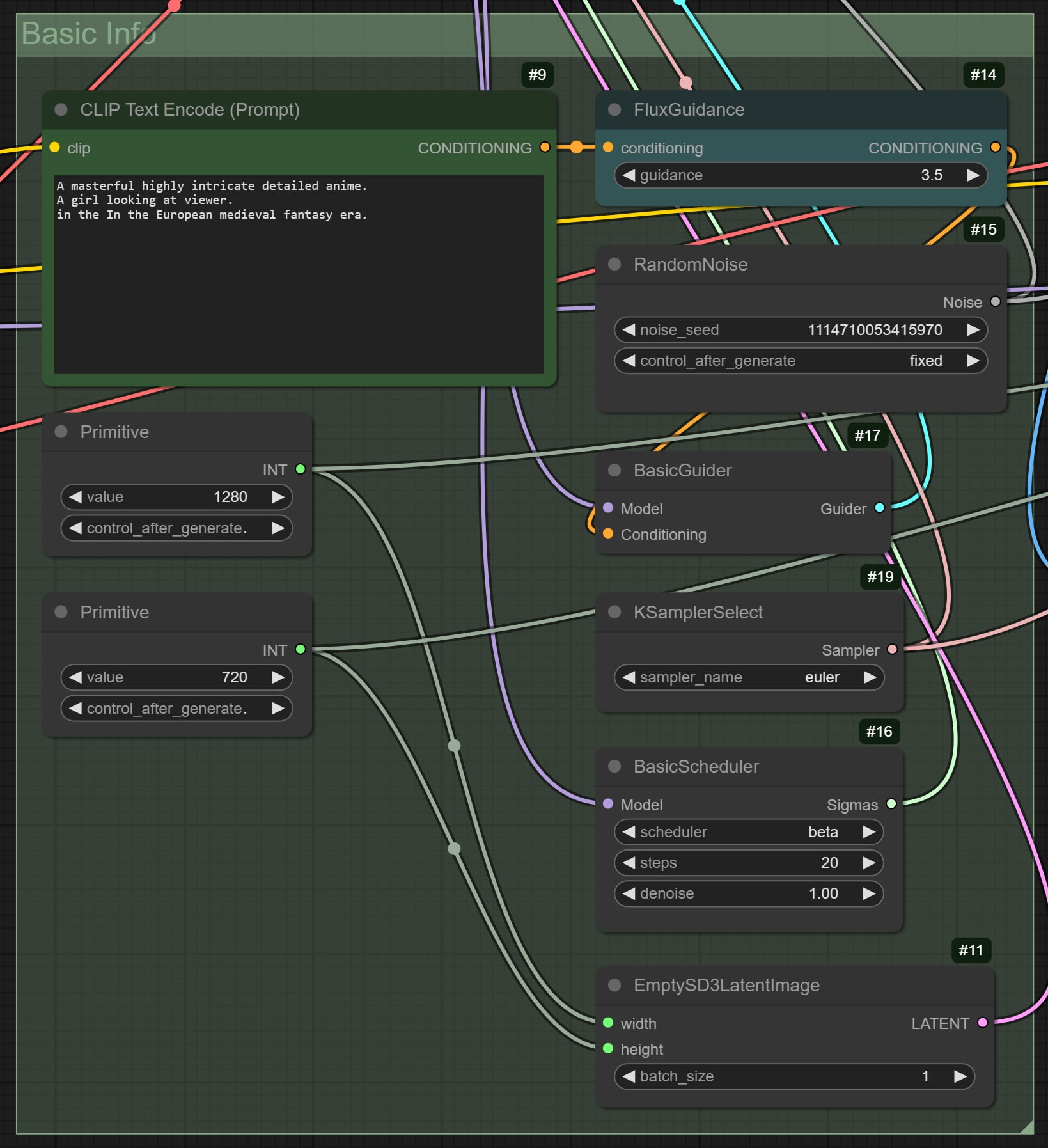The width and height of the screenshot is (1048, 1148).
Task: Click the steps 20 value field
Action: 749,863
